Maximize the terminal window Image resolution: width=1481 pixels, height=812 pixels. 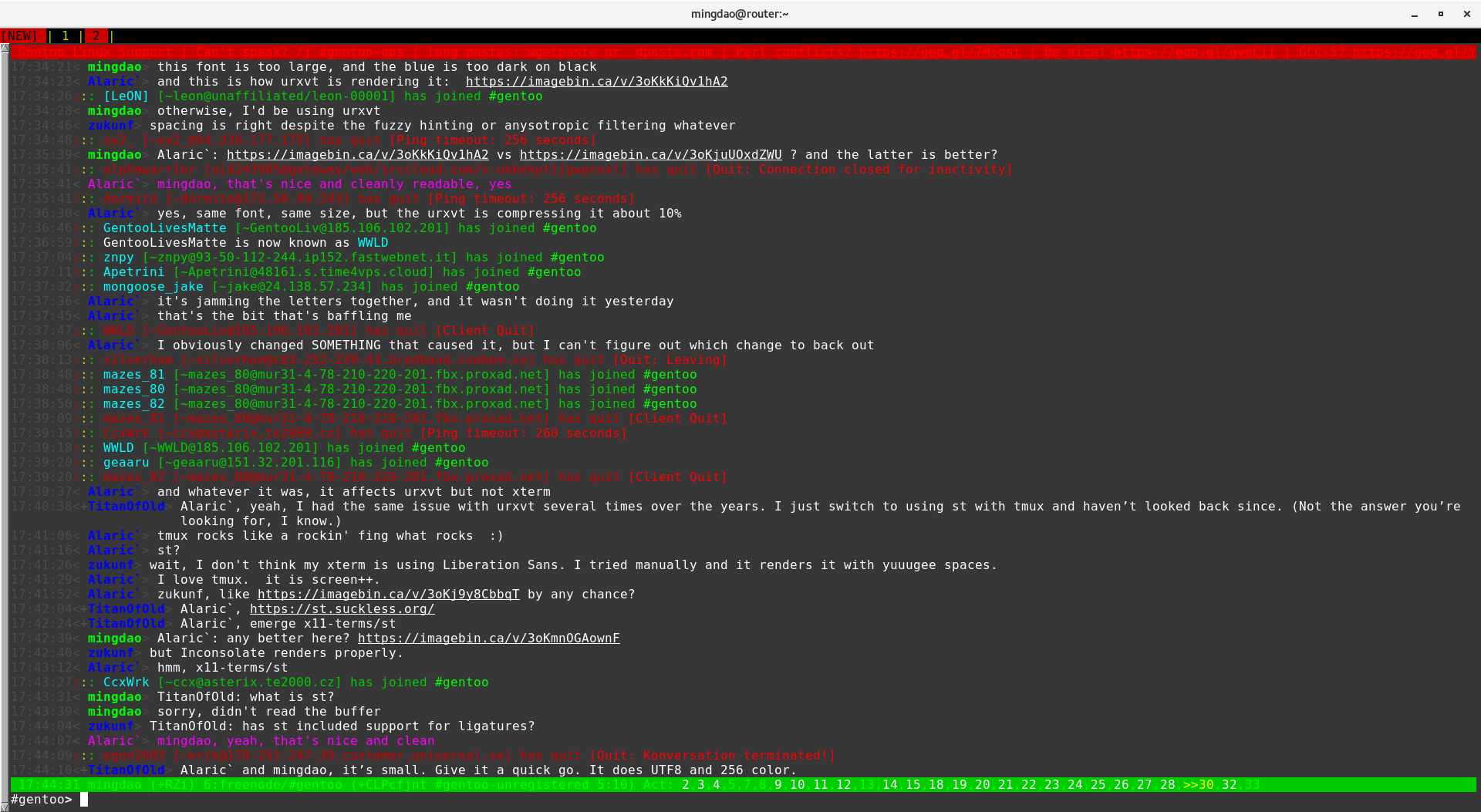tap(1440, 14)
